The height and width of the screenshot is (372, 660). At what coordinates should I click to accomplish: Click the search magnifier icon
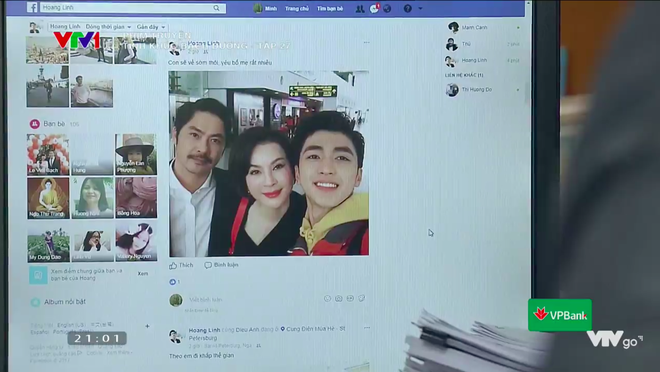216,8
